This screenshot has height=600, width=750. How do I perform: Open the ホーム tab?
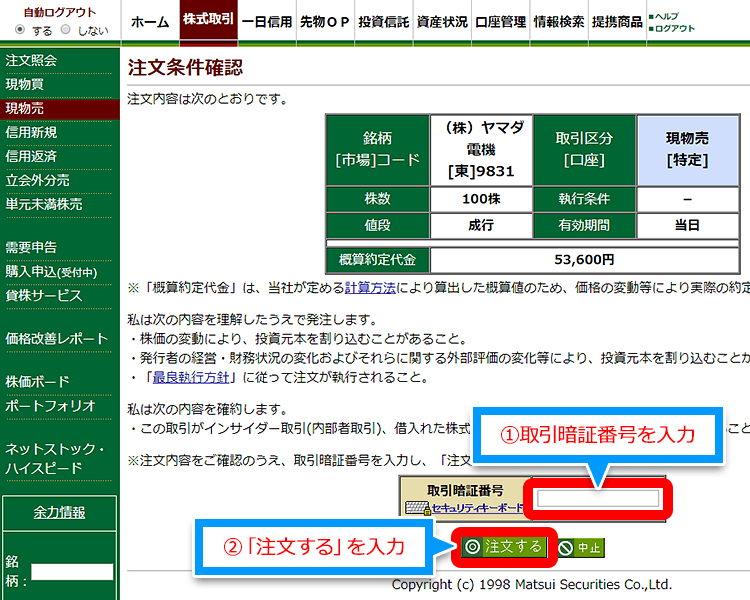point(150,22)
